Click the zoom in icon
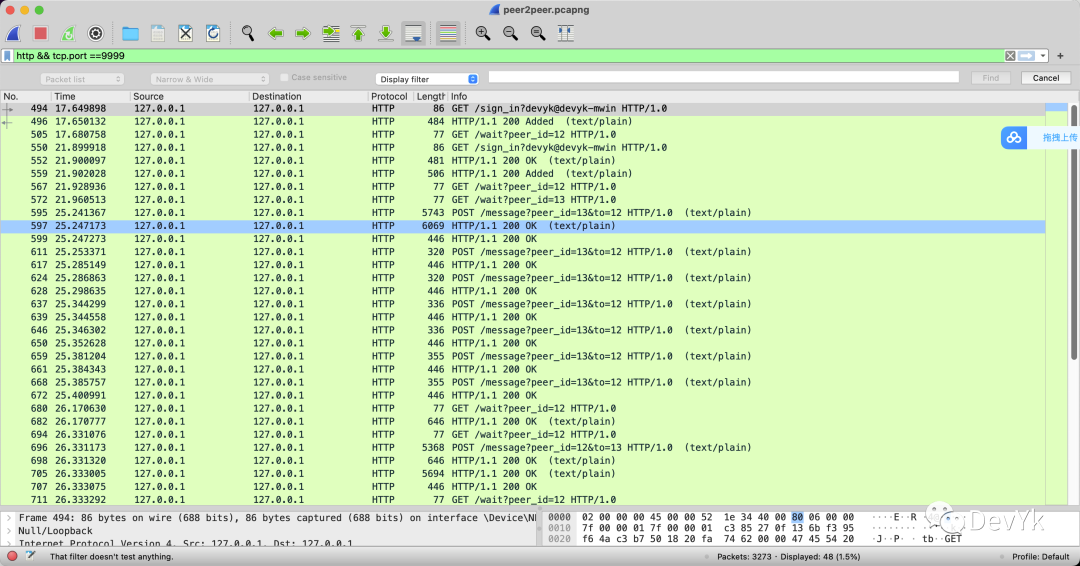Viewport: 1080px width, 566px height. point(483,33)
